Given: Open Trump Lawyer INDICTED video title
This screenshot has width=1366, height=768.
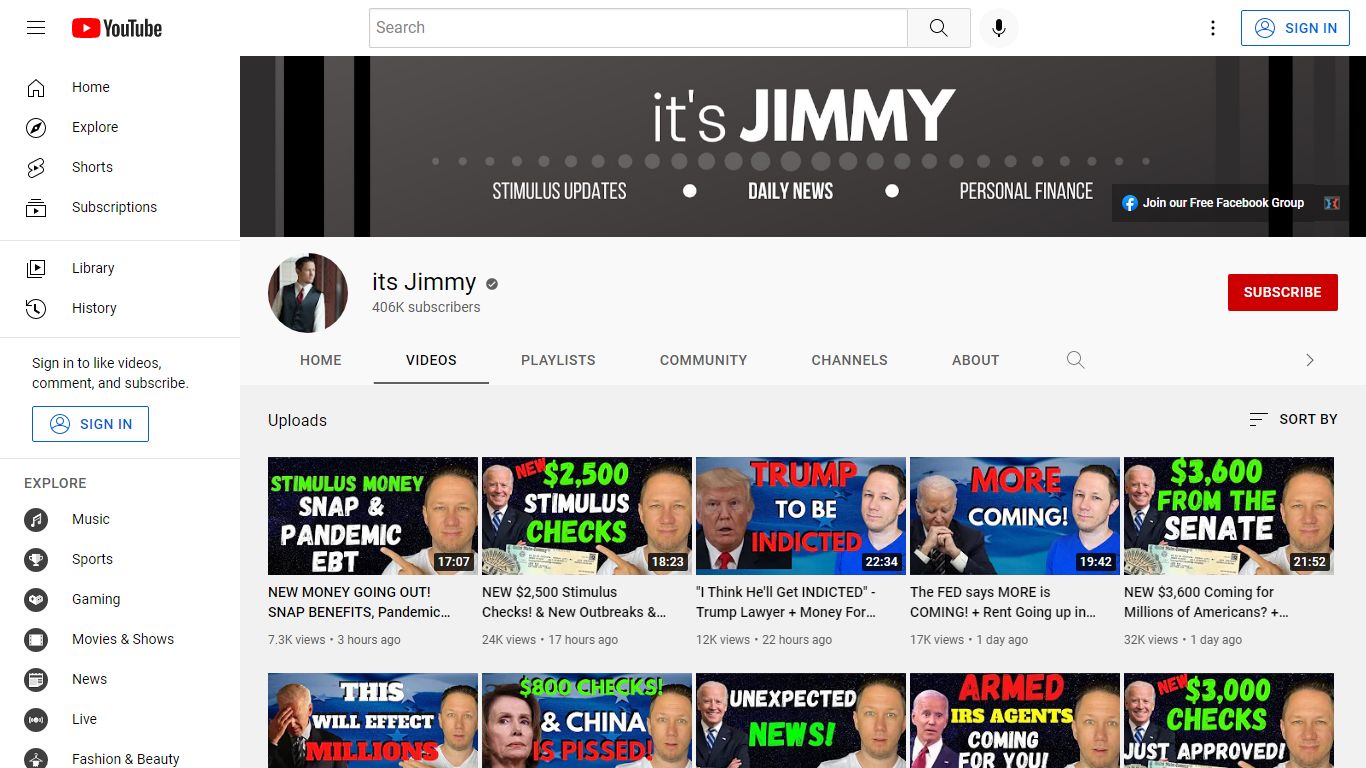Looking at the screenshot, I should pyautogui.click(x=786, y=602).
